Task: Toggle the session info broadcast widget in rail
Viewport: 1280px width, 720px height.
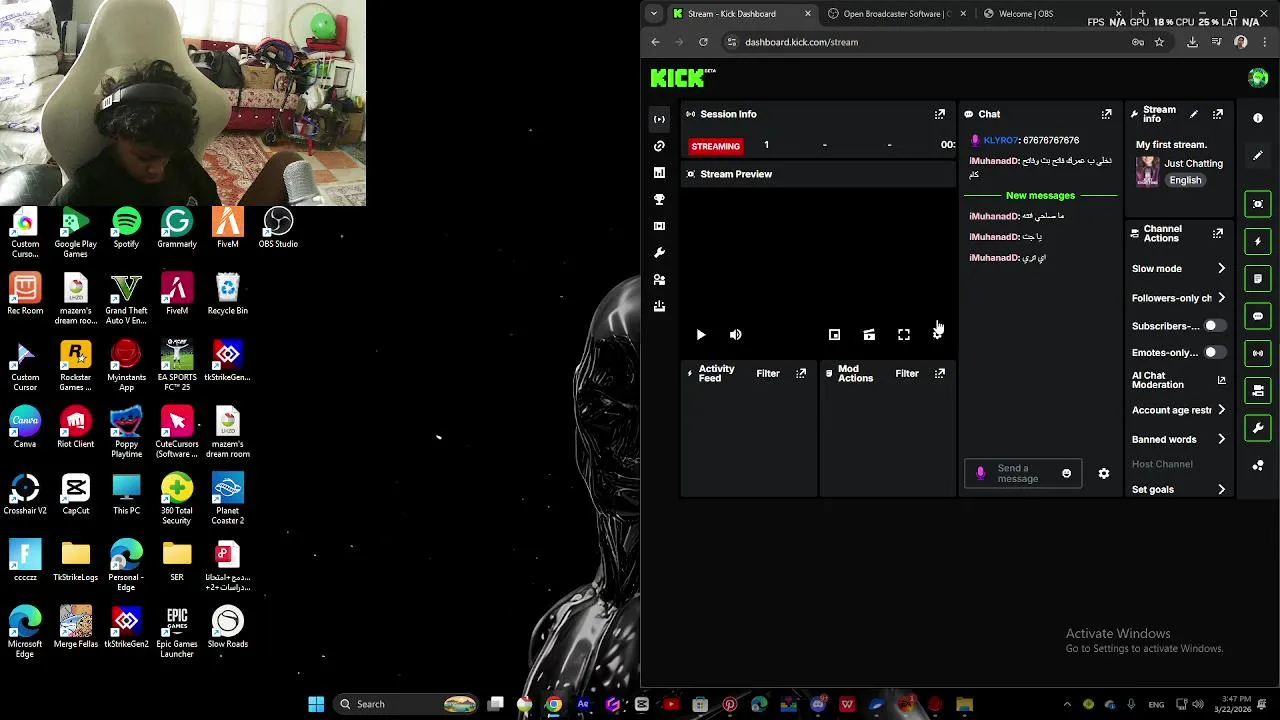Action: point(1258,353)
